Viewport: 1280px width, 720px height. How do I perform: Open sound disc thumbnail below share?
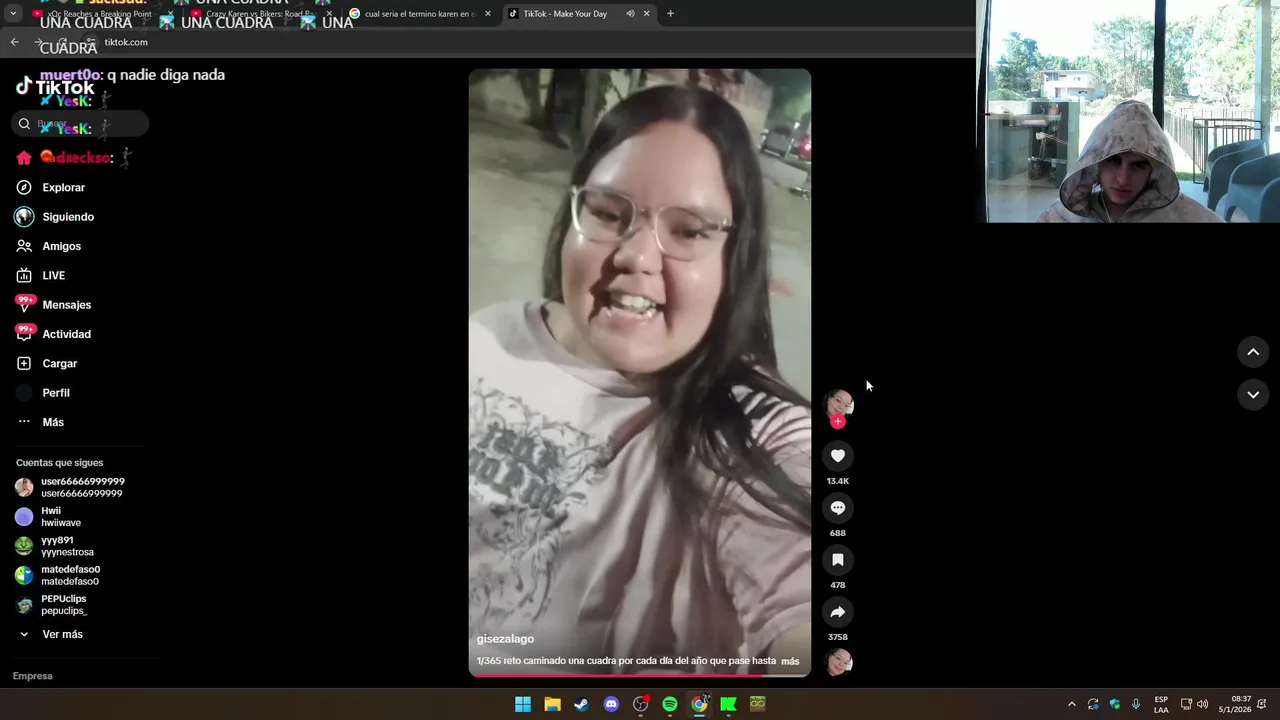point(838,661)
